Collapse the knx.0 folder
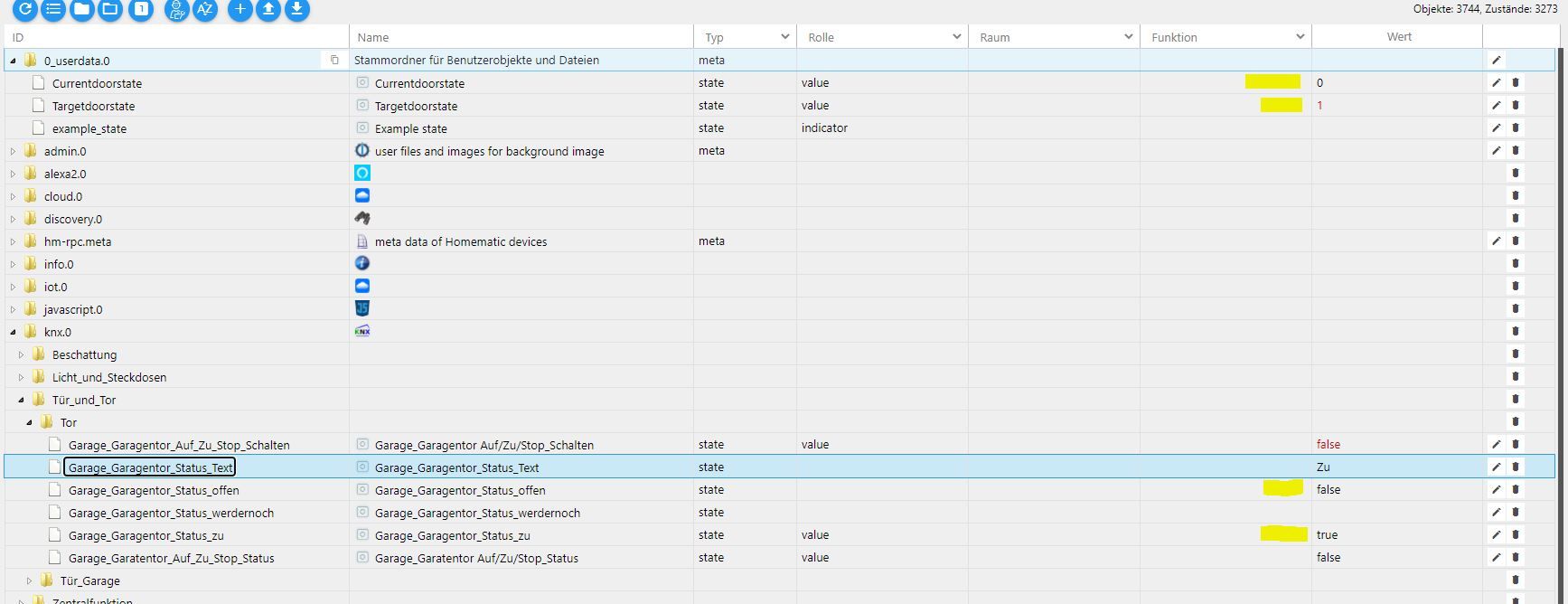This screenshot has width=1568, height=604. pos(14,332)
